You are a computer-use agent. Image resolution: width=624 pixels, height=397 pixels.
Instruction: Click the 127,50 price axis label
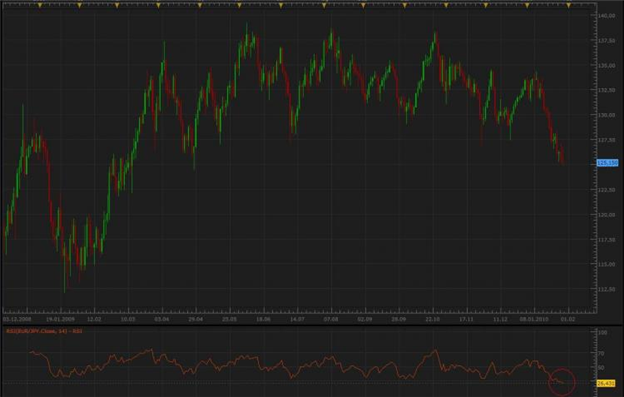coord(606,140)
